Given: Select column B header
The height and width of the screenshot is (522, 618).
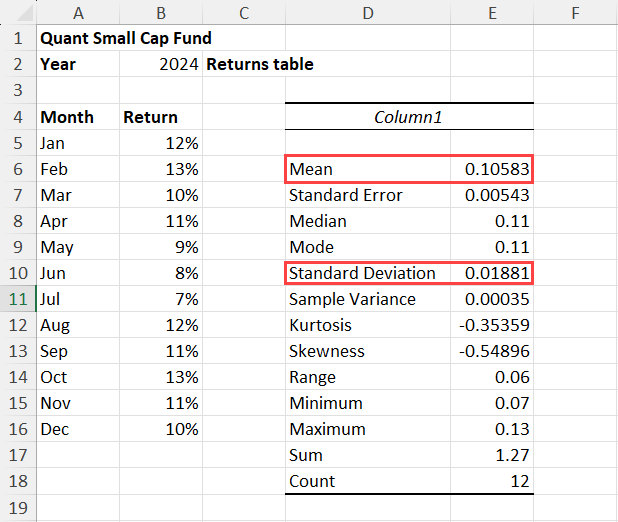Looking at the screenshot, I should pos(161,13).
